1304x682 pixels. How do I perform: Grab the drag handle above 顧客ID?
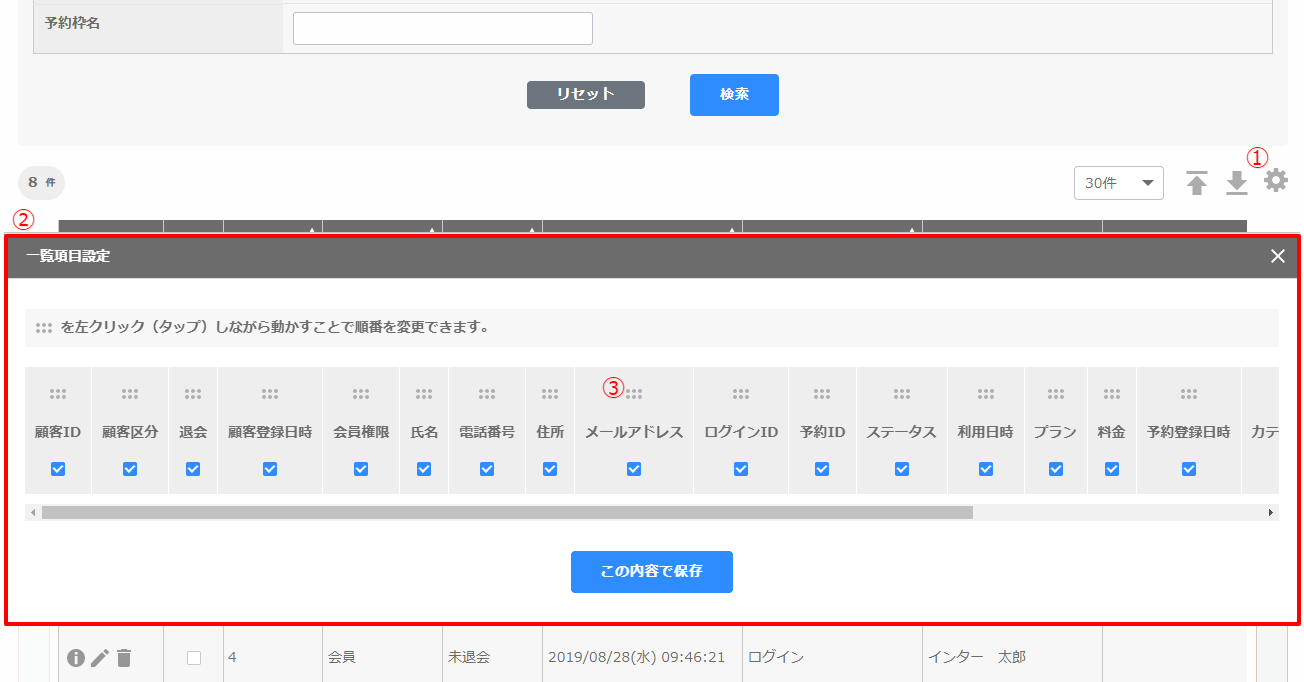tap(58, 394)
